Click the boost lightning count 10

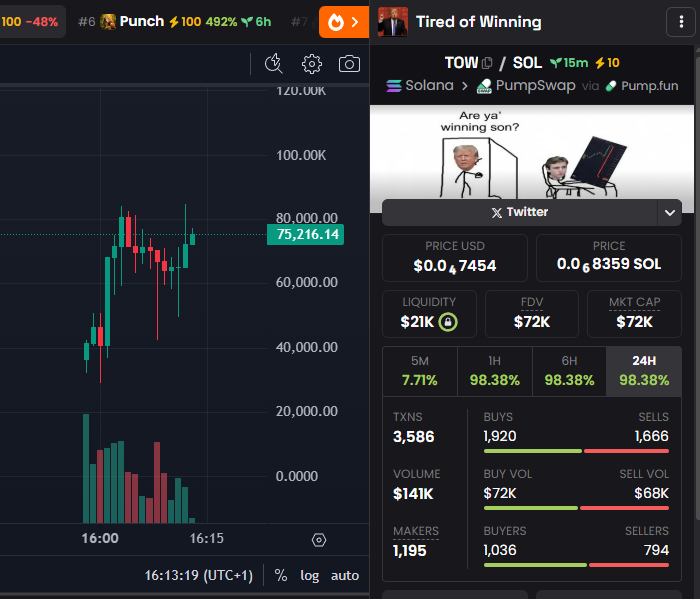click(x=607, y=63)
